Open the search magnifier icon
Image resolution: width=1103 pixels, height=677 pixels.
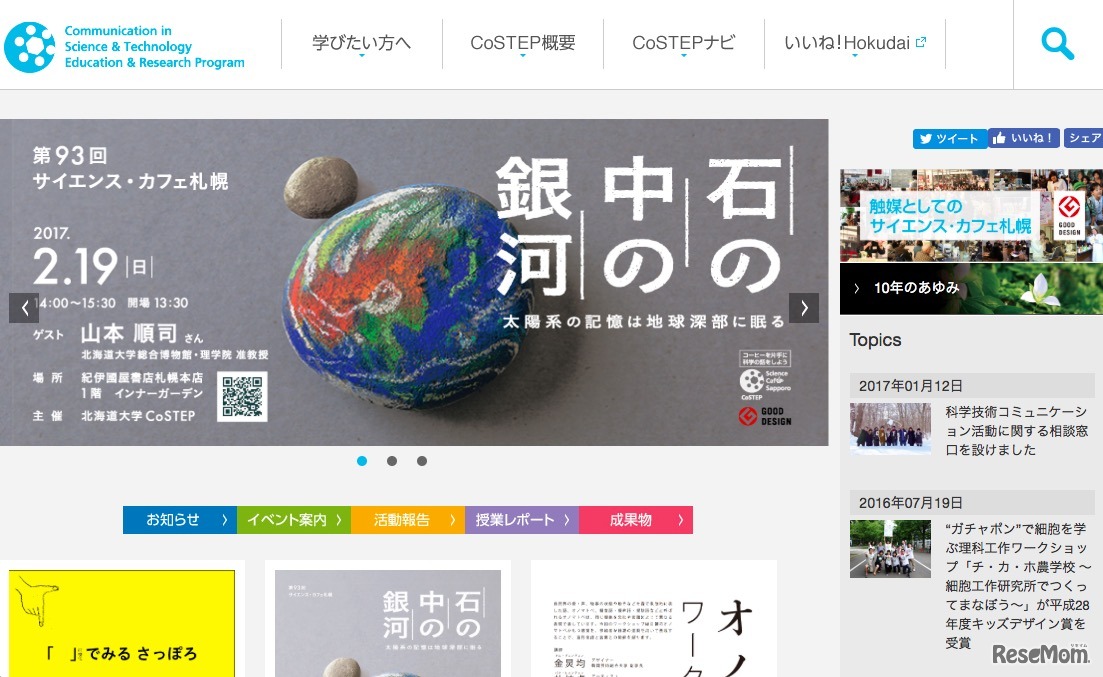1057,44
